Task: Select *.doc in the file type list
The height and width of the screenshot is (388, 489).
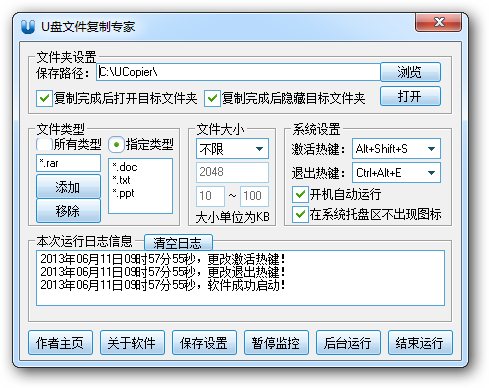Action: (125, 167)
